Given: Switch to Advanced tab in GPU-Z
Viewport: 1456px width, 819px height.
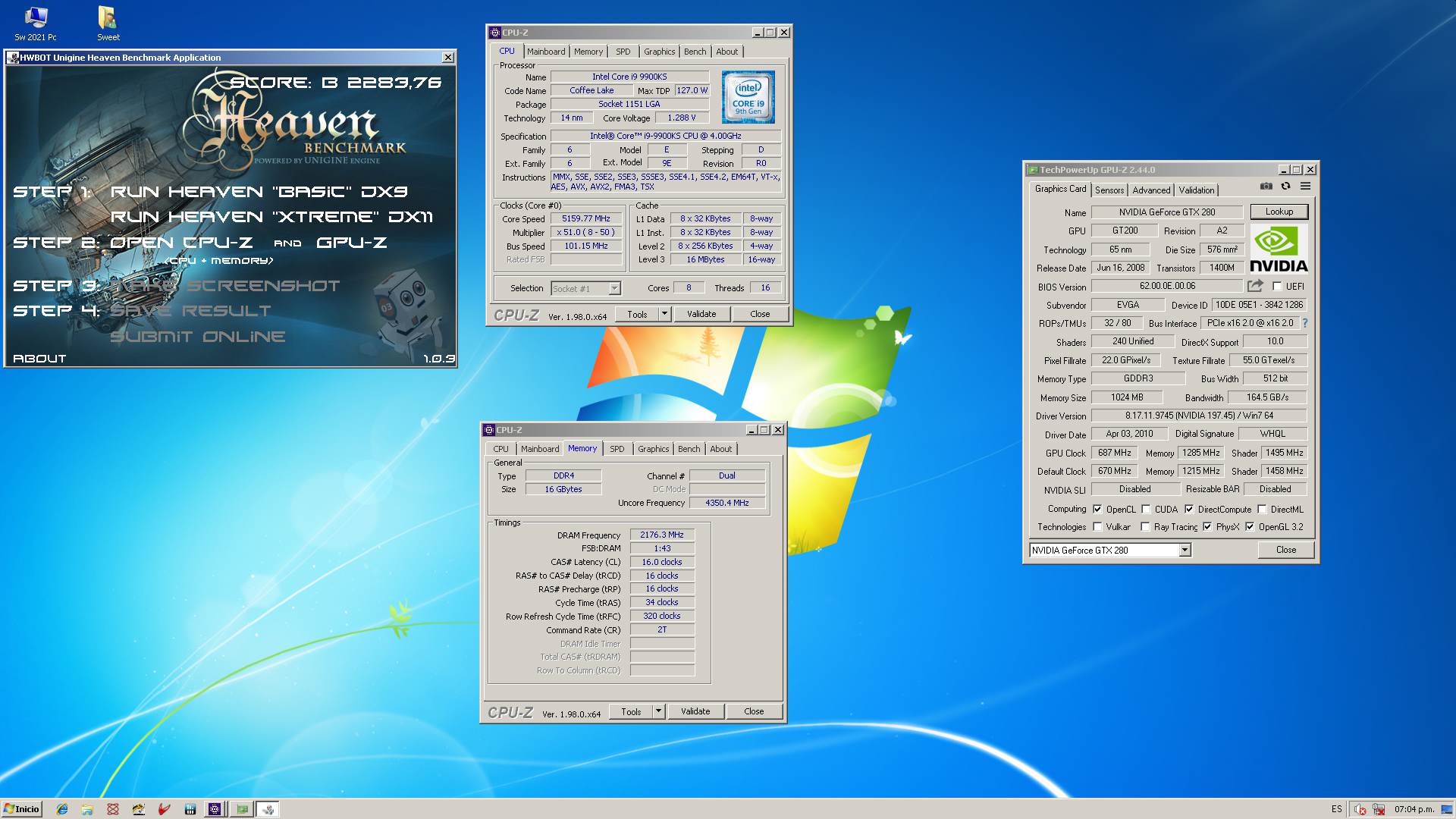Looking at the screenshot, I should coord(1151,190).
